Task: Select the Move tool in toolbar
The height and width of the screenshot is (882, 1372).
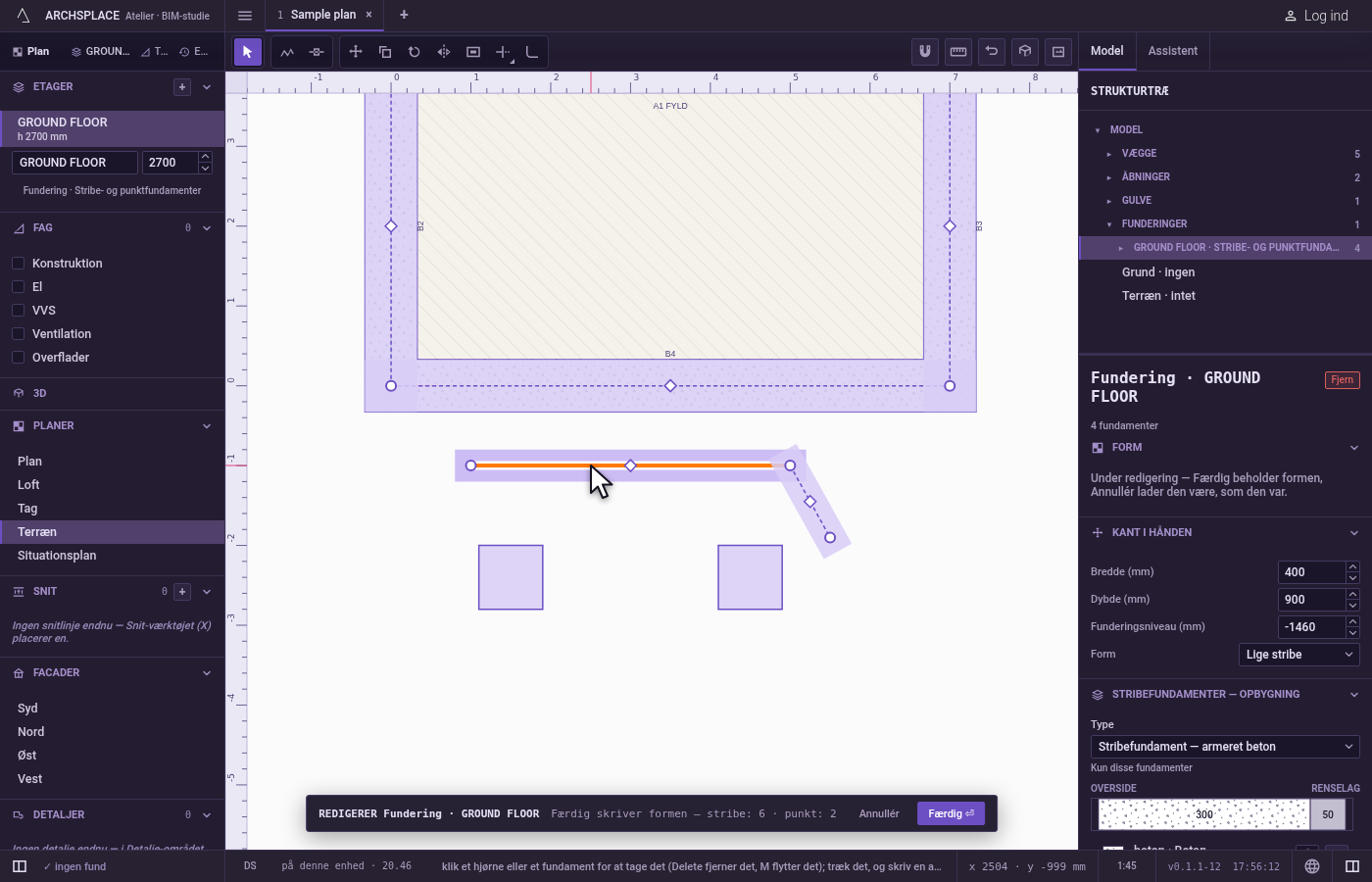Action: point(356,52)
